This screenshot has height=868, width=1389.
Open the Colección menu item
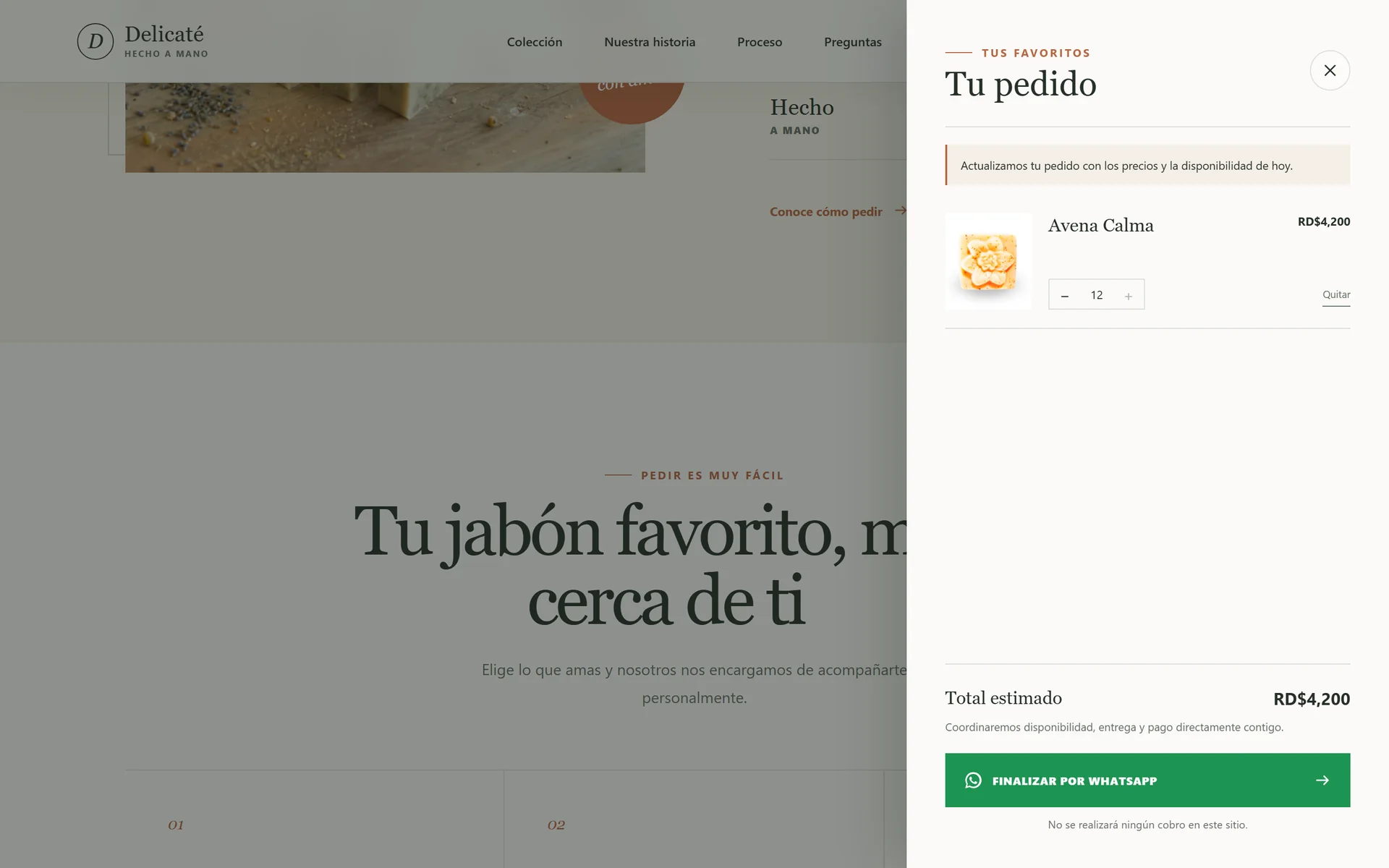(535, 42)
